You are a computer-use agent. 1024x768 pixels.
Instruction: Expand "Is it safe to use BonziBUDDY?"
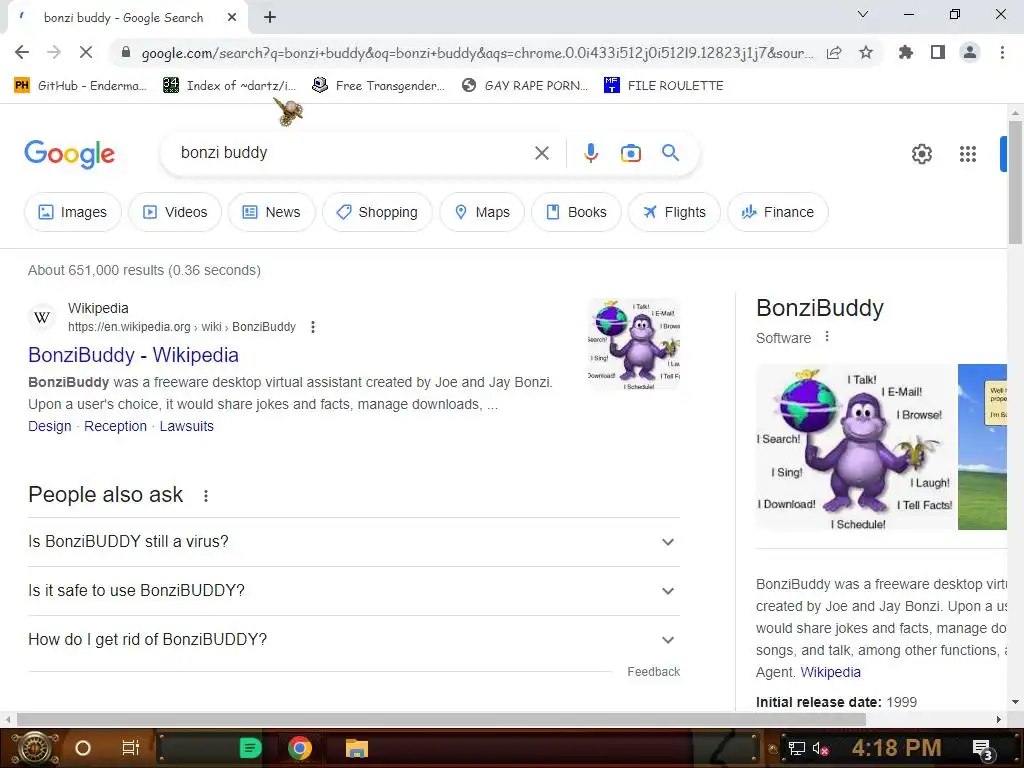(x=354, y=590)
